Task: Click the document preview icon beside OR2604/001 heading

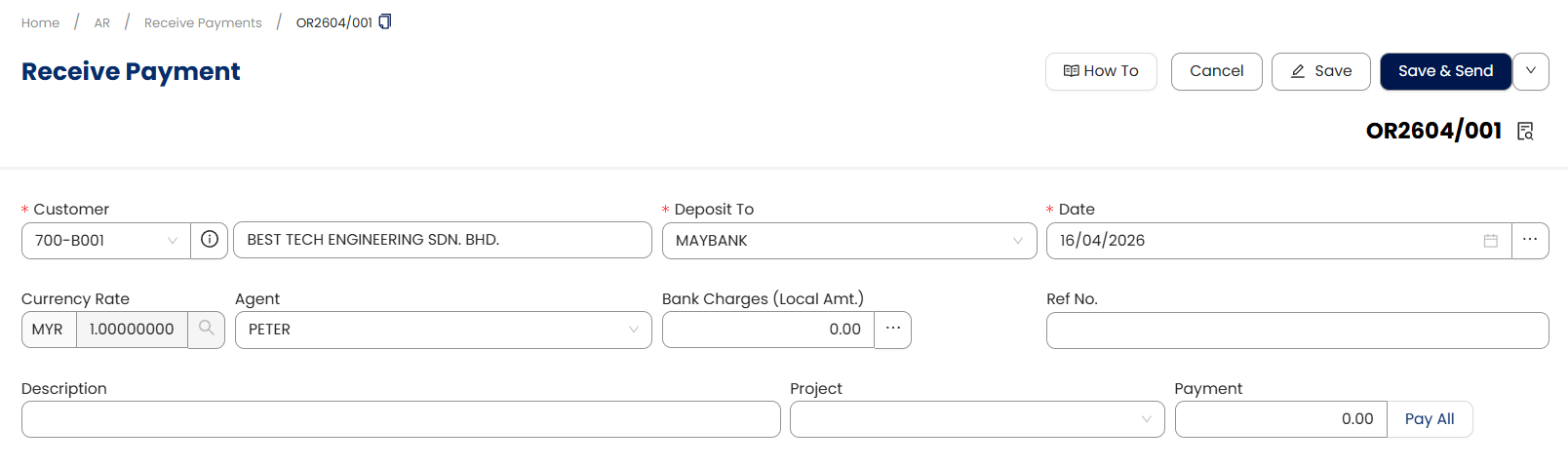Action: click(x=1526, y=132)
